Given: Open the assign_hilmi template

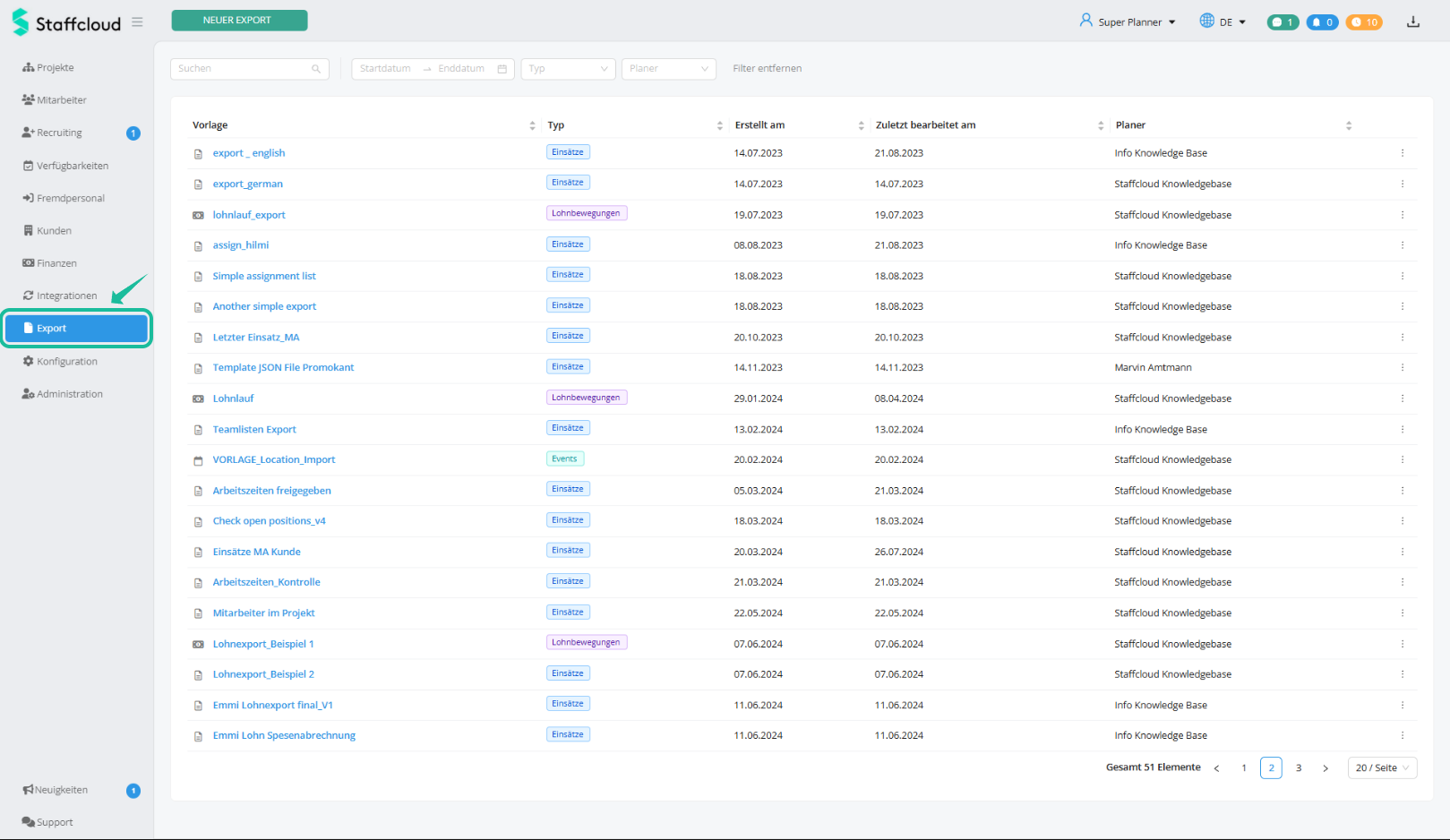Looking at the screenshot, I should click(241, 245).
